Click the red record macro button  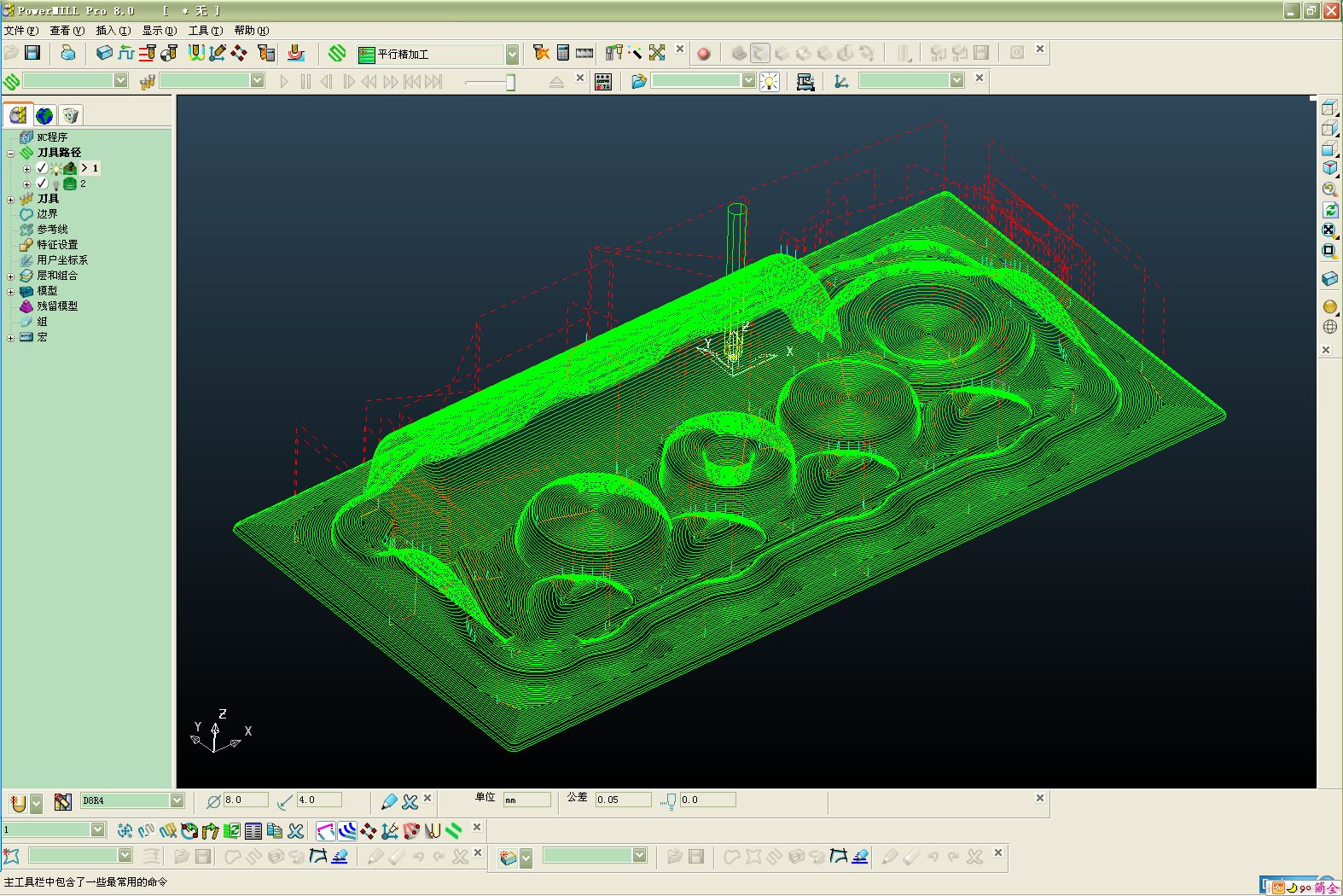pos(704,54)
